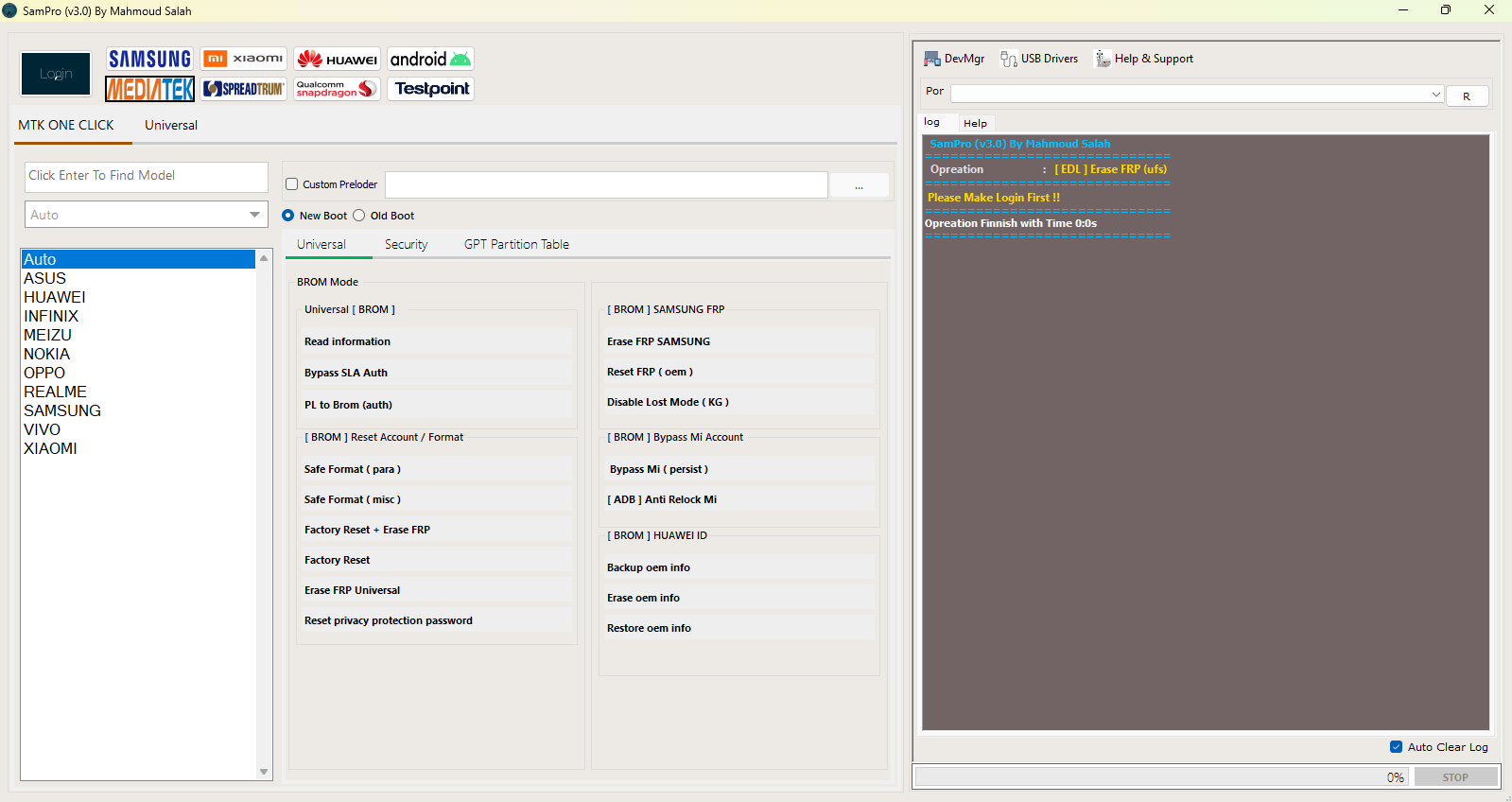Click [ ADB ] Anti Relock Mi
Screen dimensions: 1512x802
tap(739, 499)
